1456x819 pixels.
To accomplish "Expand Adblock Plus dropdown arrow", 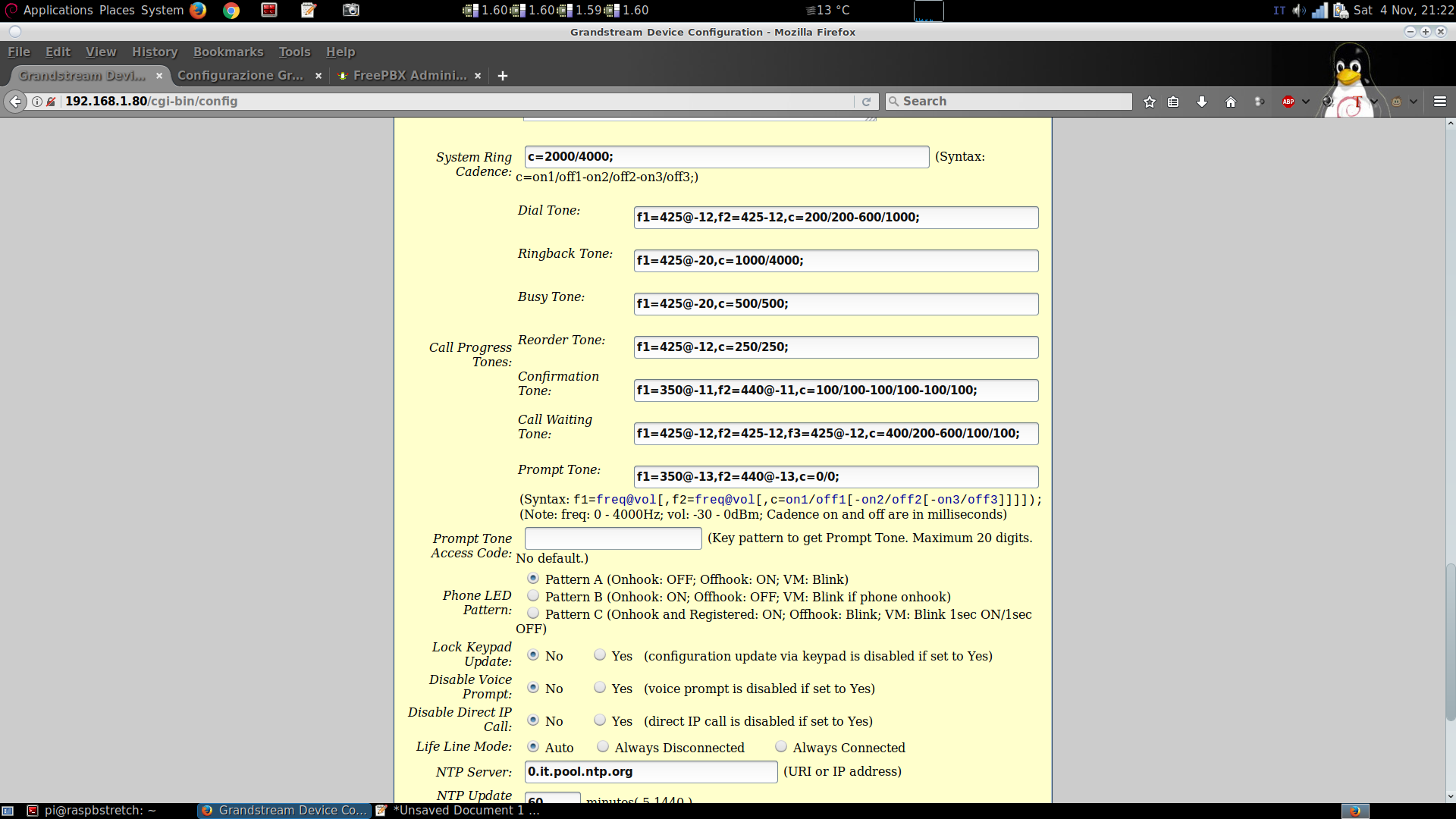I will 1306,102.
